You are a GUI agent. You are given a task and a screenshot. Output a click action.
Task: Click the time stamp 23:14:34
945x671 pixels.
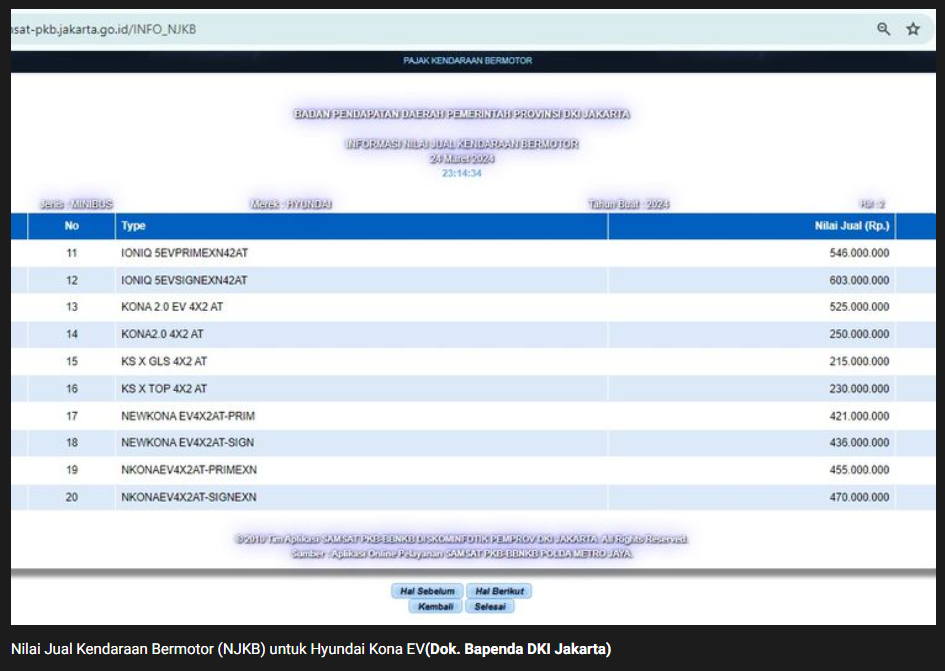[462, 173]
